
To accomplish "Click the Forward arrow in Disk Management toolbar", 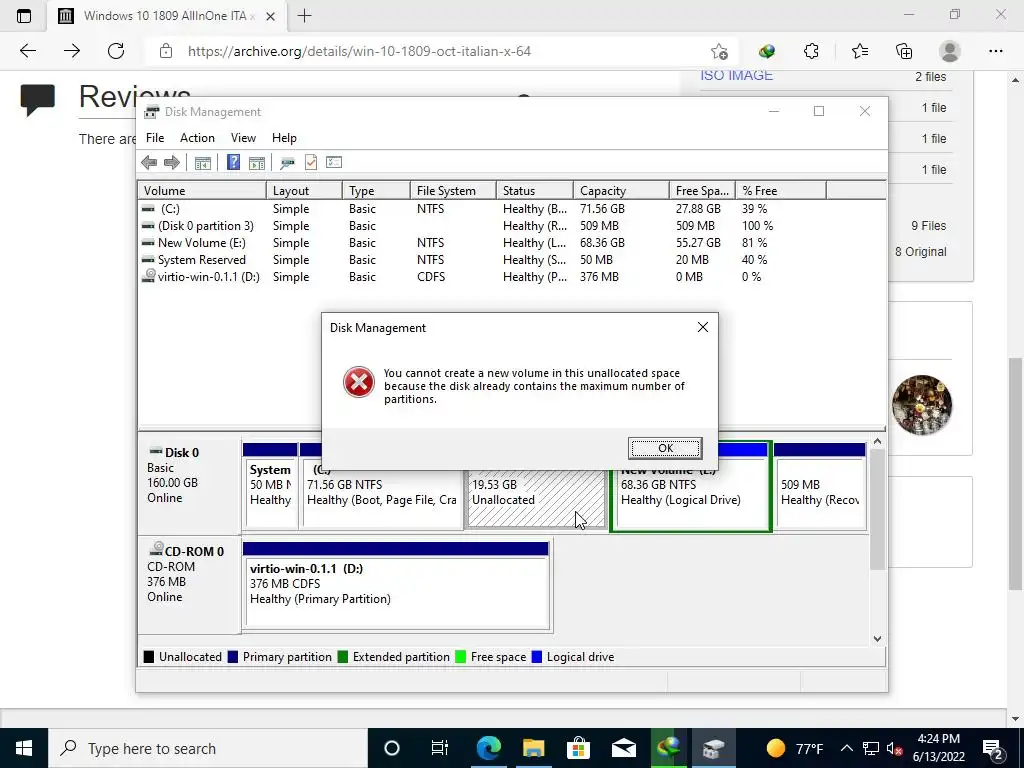I will coord(172,163).
